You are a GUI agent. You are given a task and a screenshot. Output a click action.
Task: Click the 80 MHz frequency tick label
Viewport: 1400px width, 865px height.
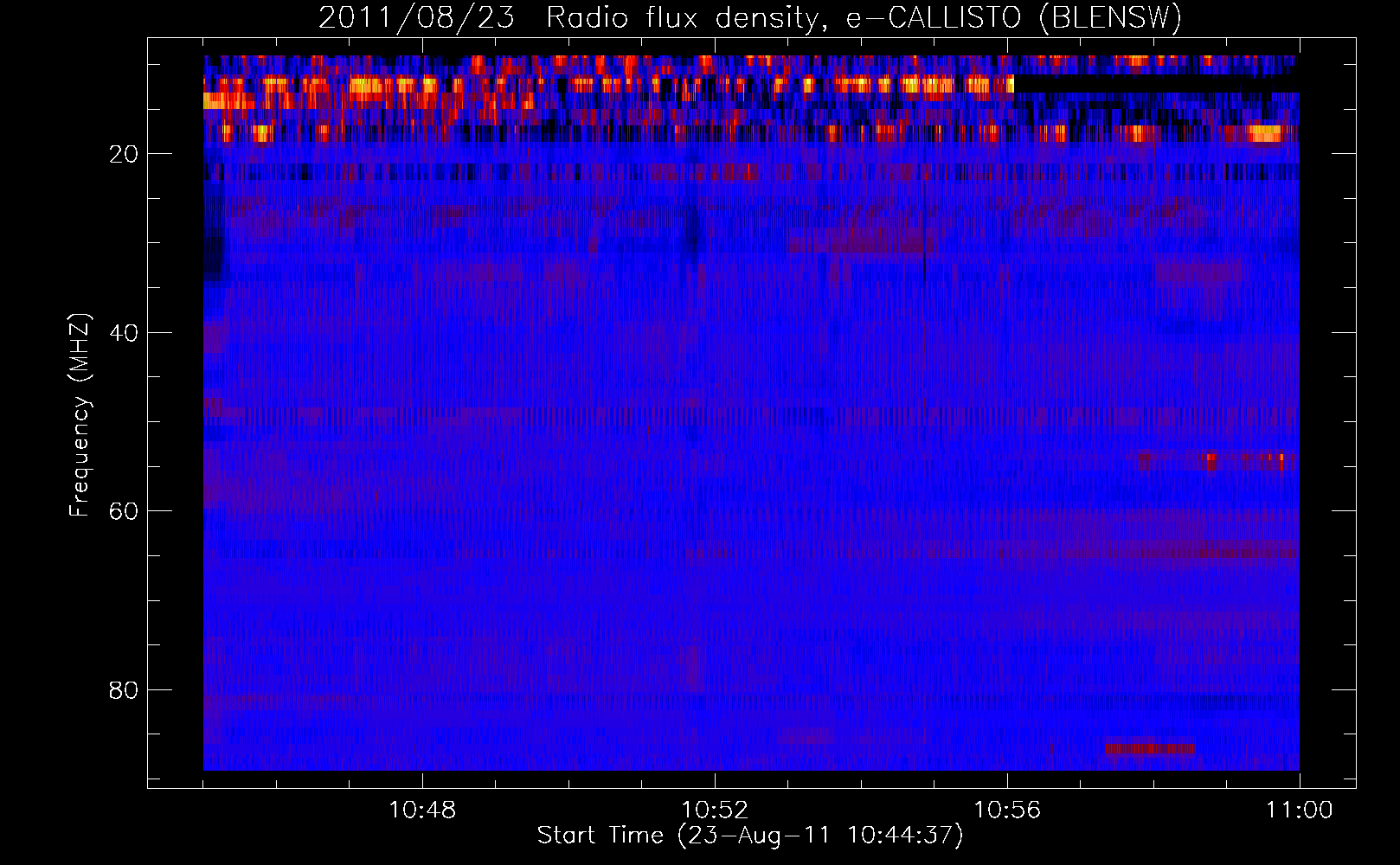pyautogui.click(x=124, y=690)
